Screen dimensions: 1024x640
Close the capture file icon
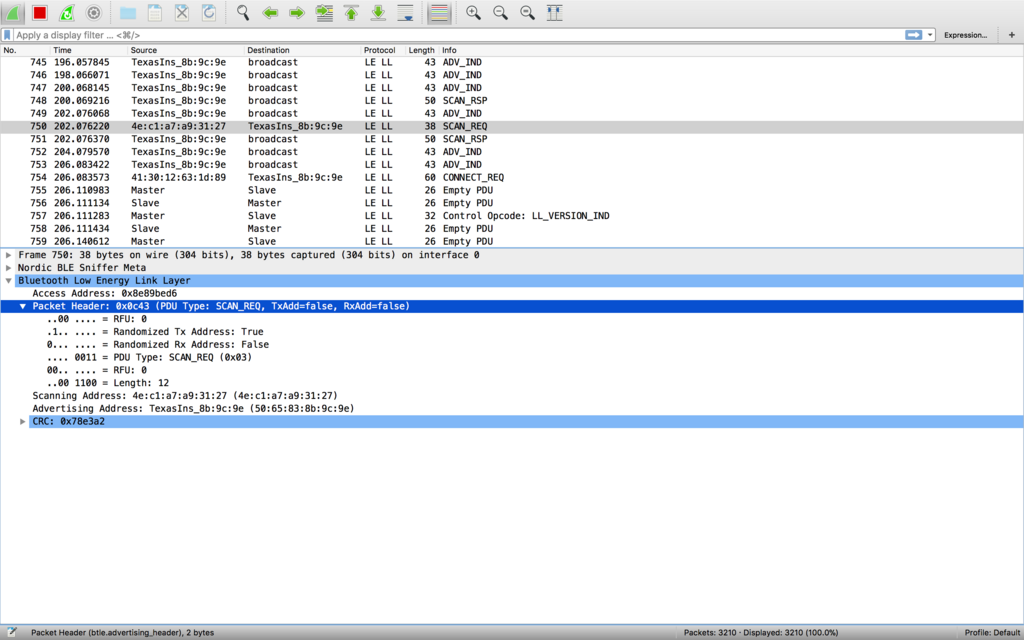tap(182, 13)
